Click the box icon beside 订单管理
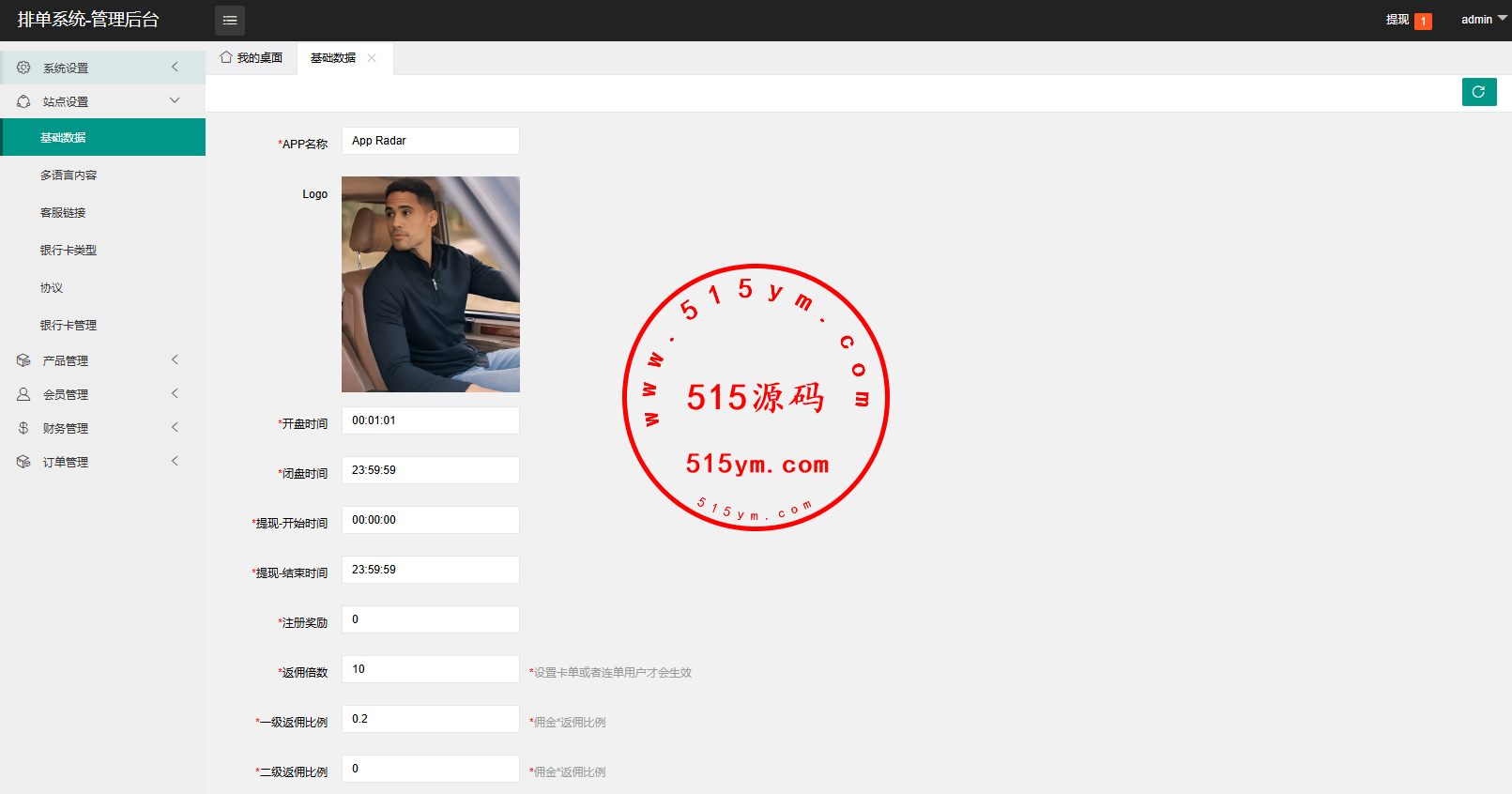Screen dimensions: 1512x794 click(x=23, y=462)
